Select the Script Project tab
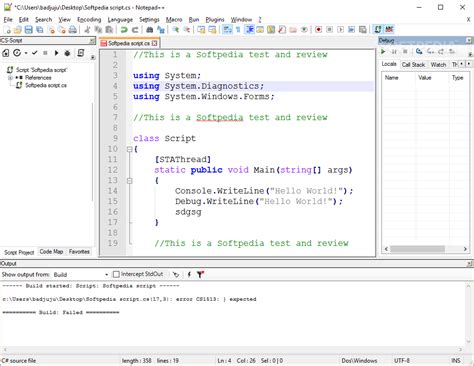The height and width of the screenshot is (366, 474). coord(19,252)
